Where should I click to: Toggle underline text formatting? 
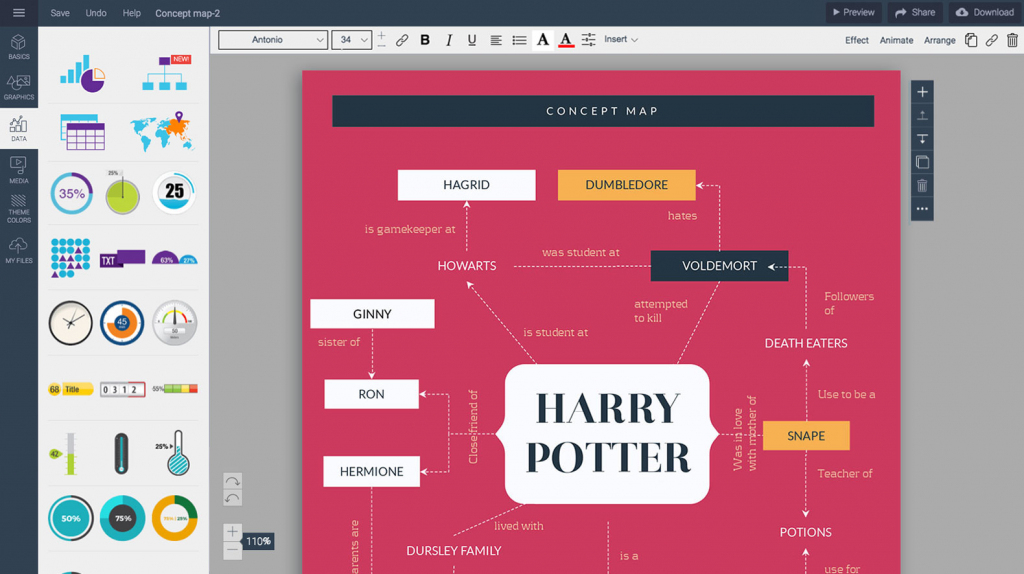472,40
